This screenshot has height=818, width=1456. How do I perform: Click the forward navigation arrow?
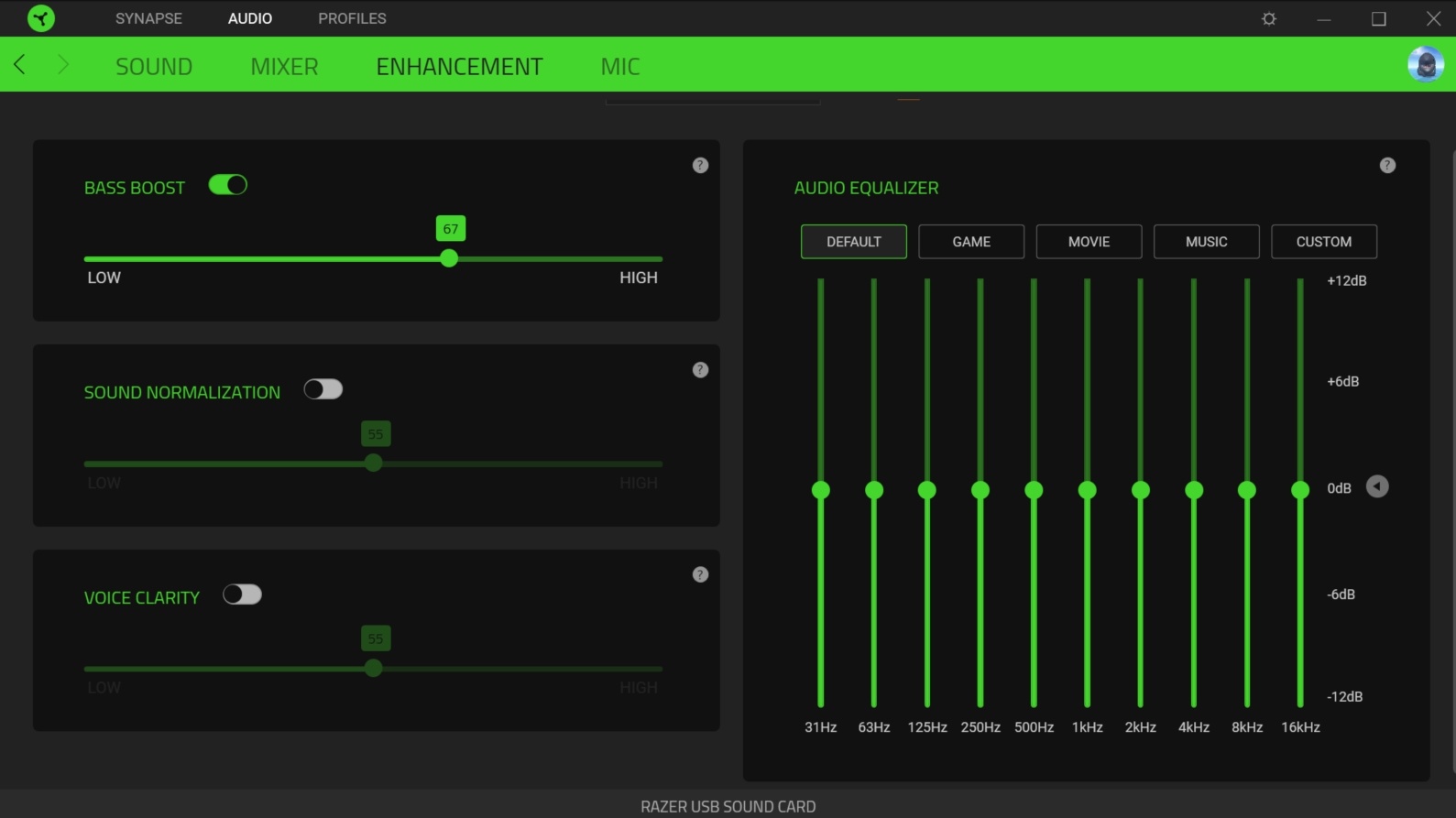click(x=62, y=64)
